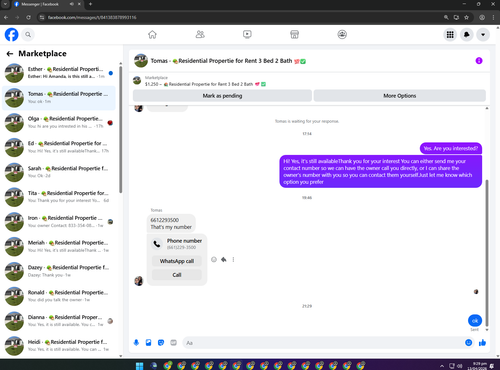This screenshot has height=370, width=500.
Task: Open the Facebook logo home link
Action: [11, 34]
